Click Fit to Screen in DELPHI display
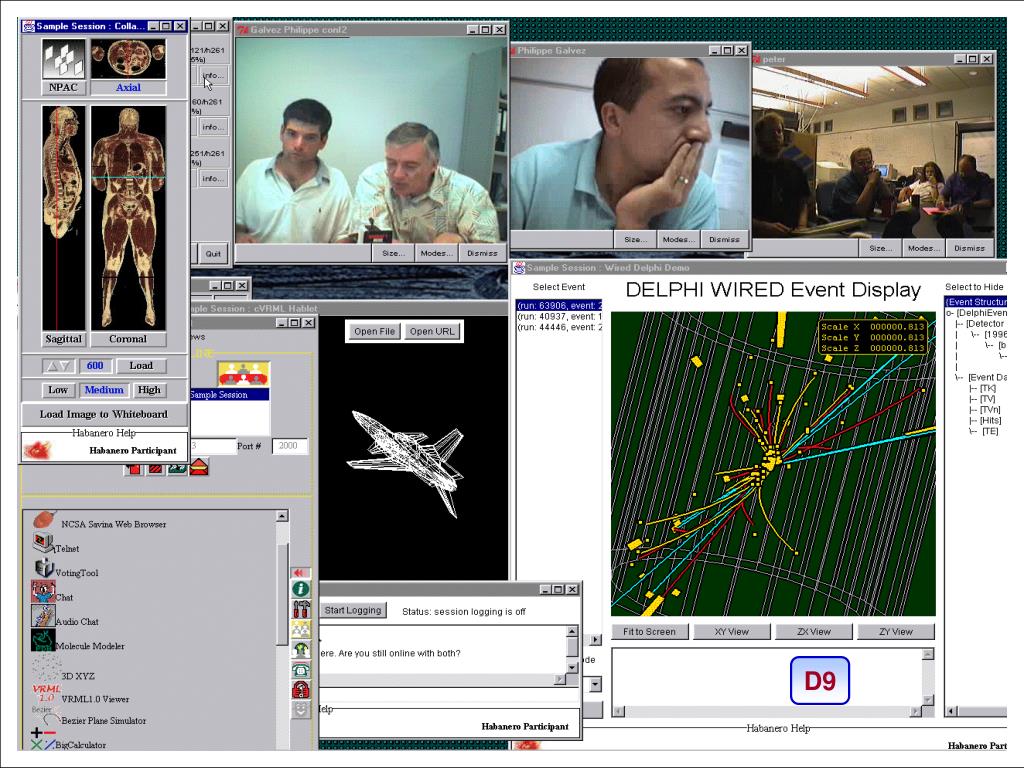The height and width of the screenshot is (768, 1024). (x=649, y=632)
